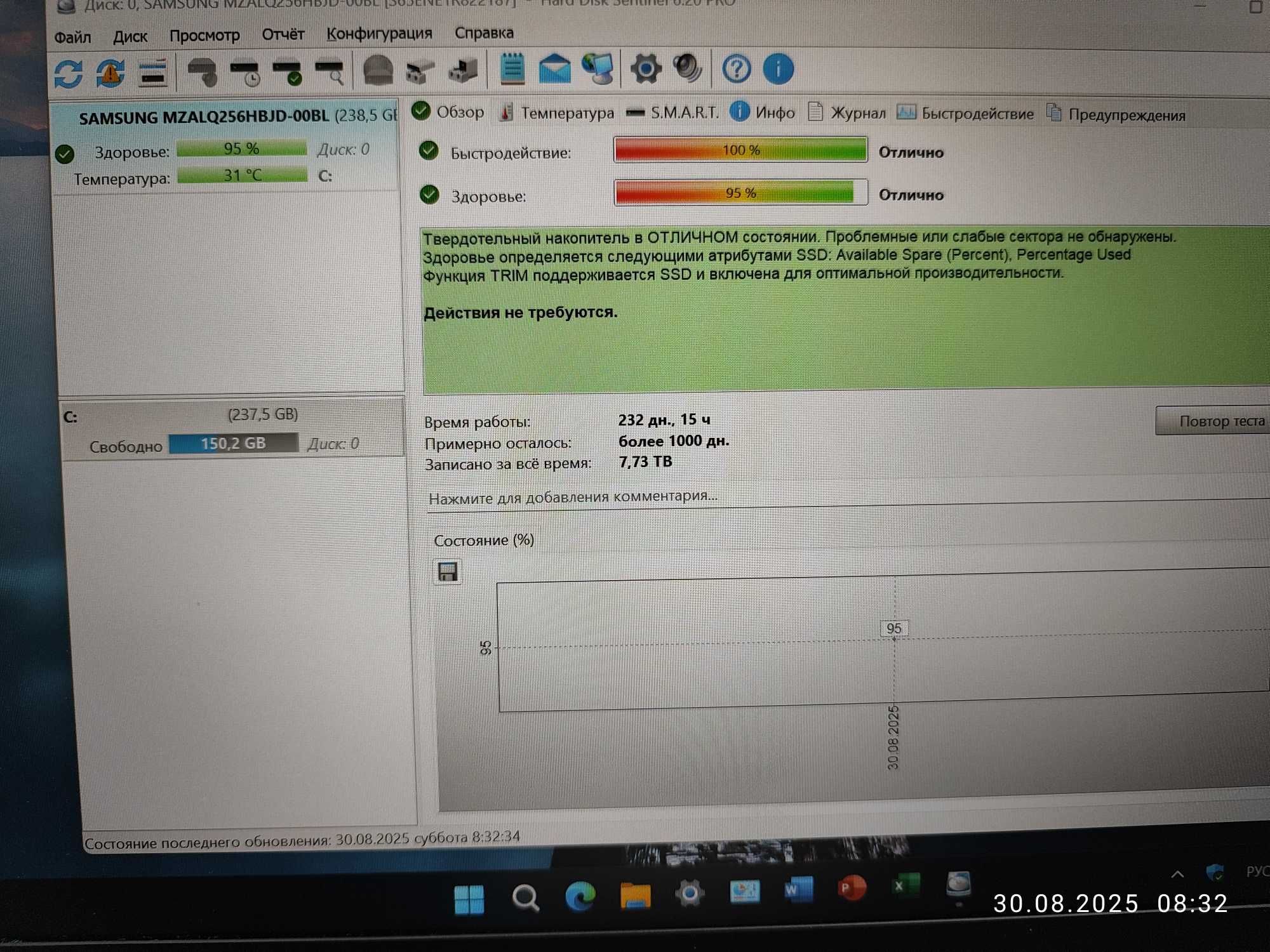The image size is (1270, 952).
Task: Open configuration via the gear toolbar icon
Action: point(646,69)
